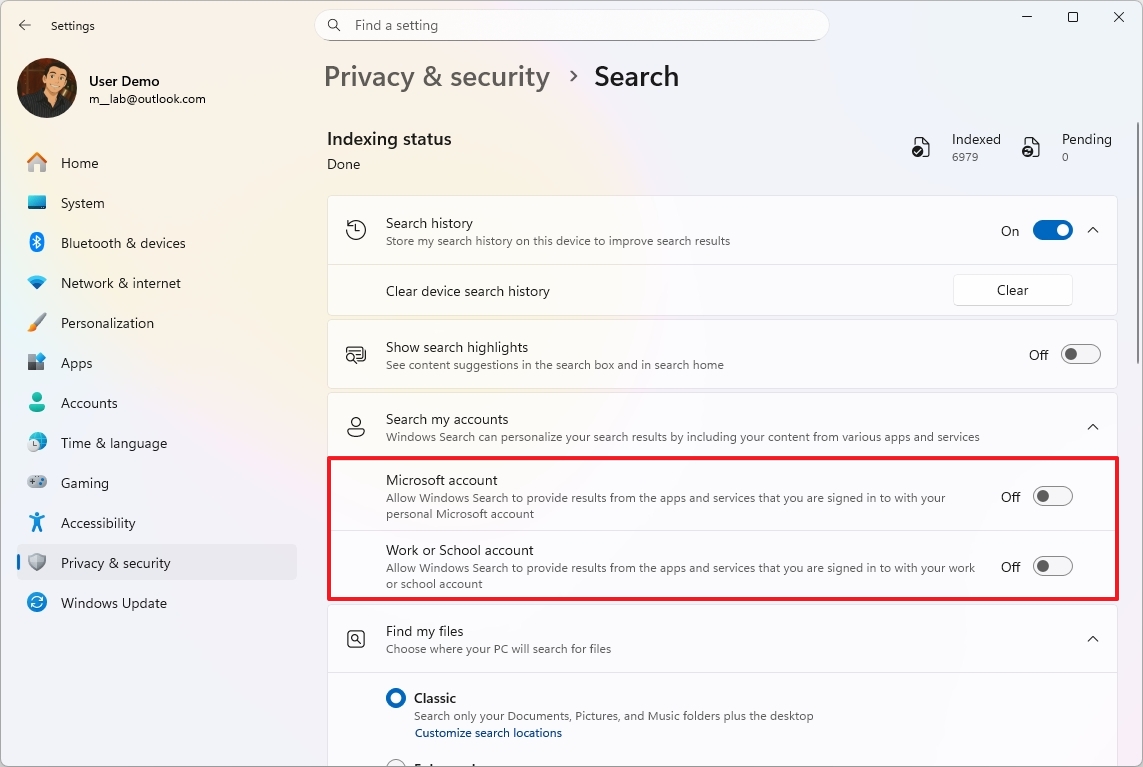The height and width of the screenshot is (767, 1143).
Task: Turn on Work or School account toggle
Action: (x=1052, y=566)
